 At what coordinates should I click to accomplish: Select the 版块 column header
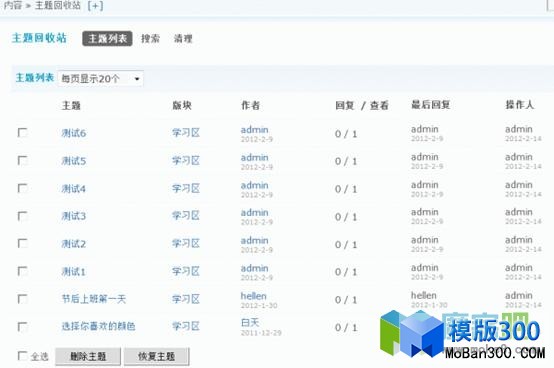(182, 105)
